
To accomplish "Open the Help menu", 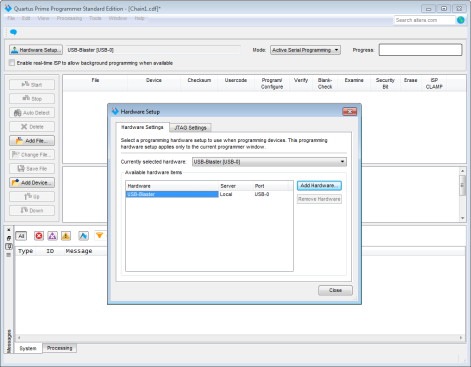I will 139,18.
